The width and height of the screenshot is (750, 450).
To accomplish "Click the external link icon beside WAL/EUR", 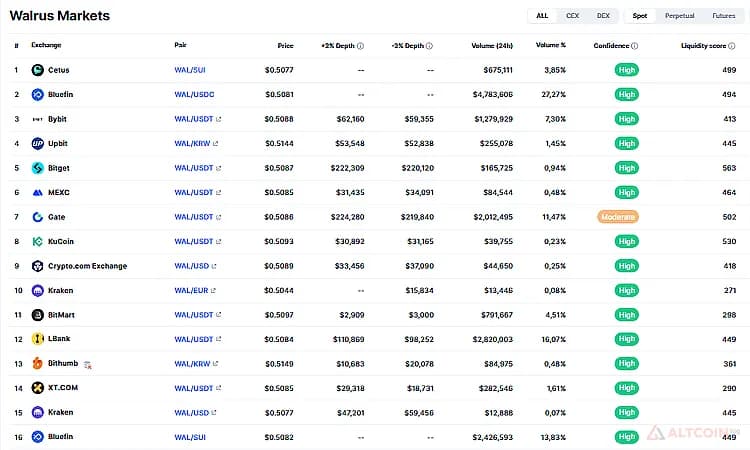I will click(213, 290).
